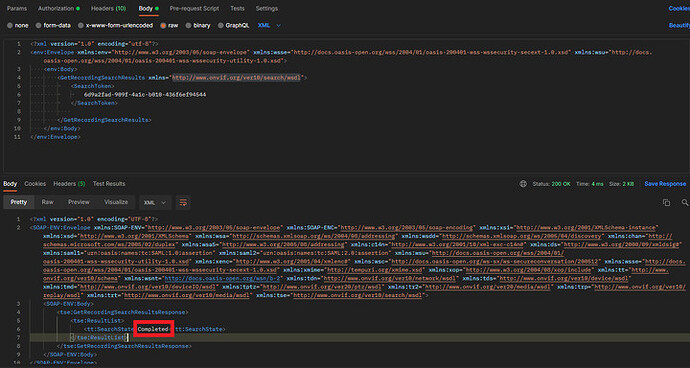Click the docs.oasis-open.org/wsn/b-2 link in response
Image resolution: width=690 pixels, height=368 pixels.
(x=222, y=279)
